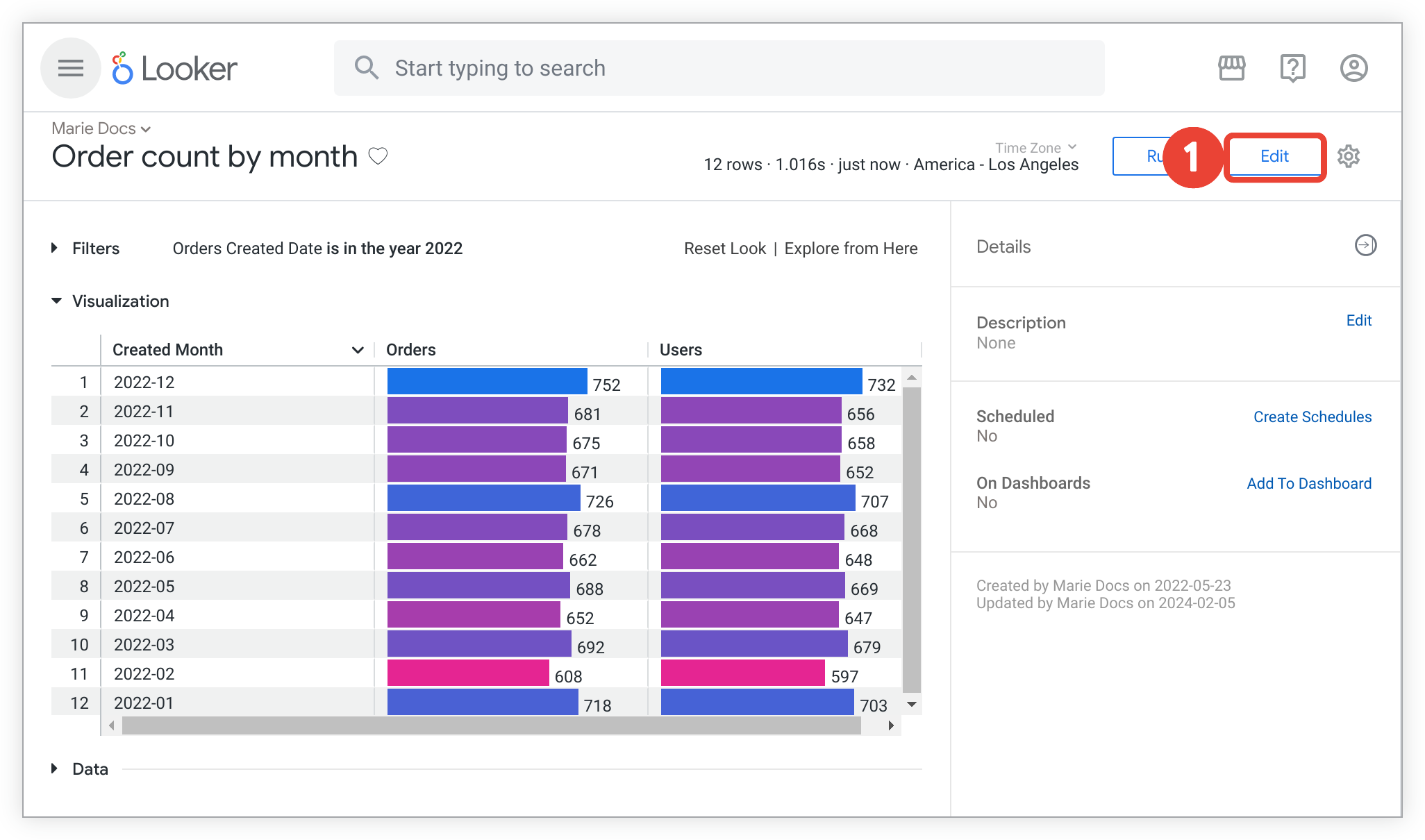Click the settings gear icon
This screenshot has width=1425, height=840.
tap(1350, 156)
